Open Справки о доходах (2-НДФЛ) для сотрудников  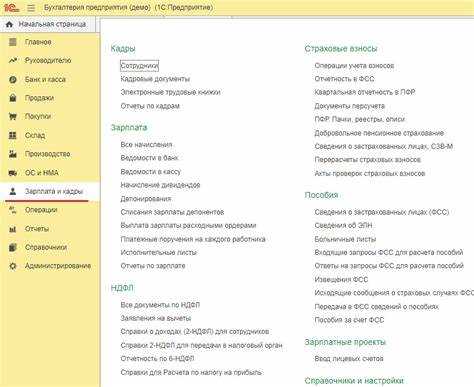coord(195,332)
